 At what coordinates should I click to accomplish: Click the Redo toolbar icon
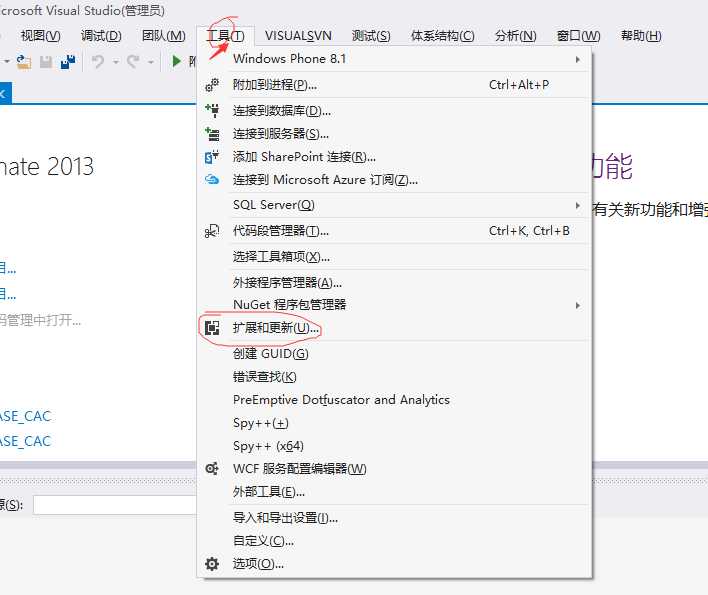(x=133, y=61)
